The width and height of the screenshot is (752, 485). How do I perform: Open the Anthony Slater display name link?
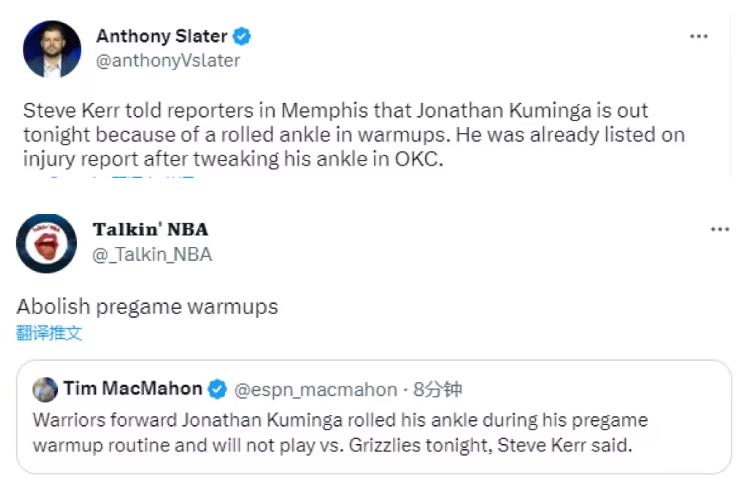[x=161, y=37]
